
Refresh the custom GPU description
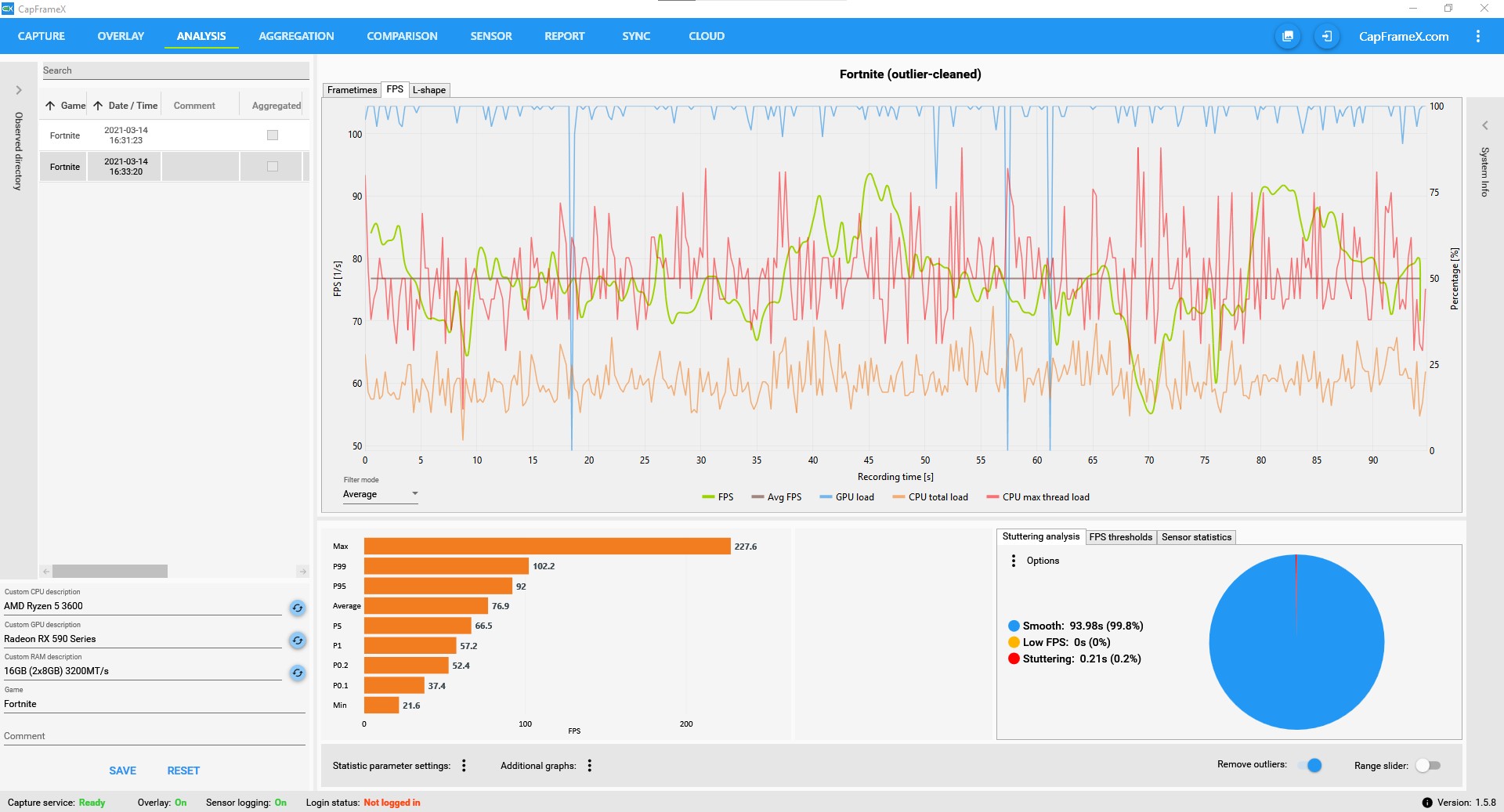(x=297, y=641)
